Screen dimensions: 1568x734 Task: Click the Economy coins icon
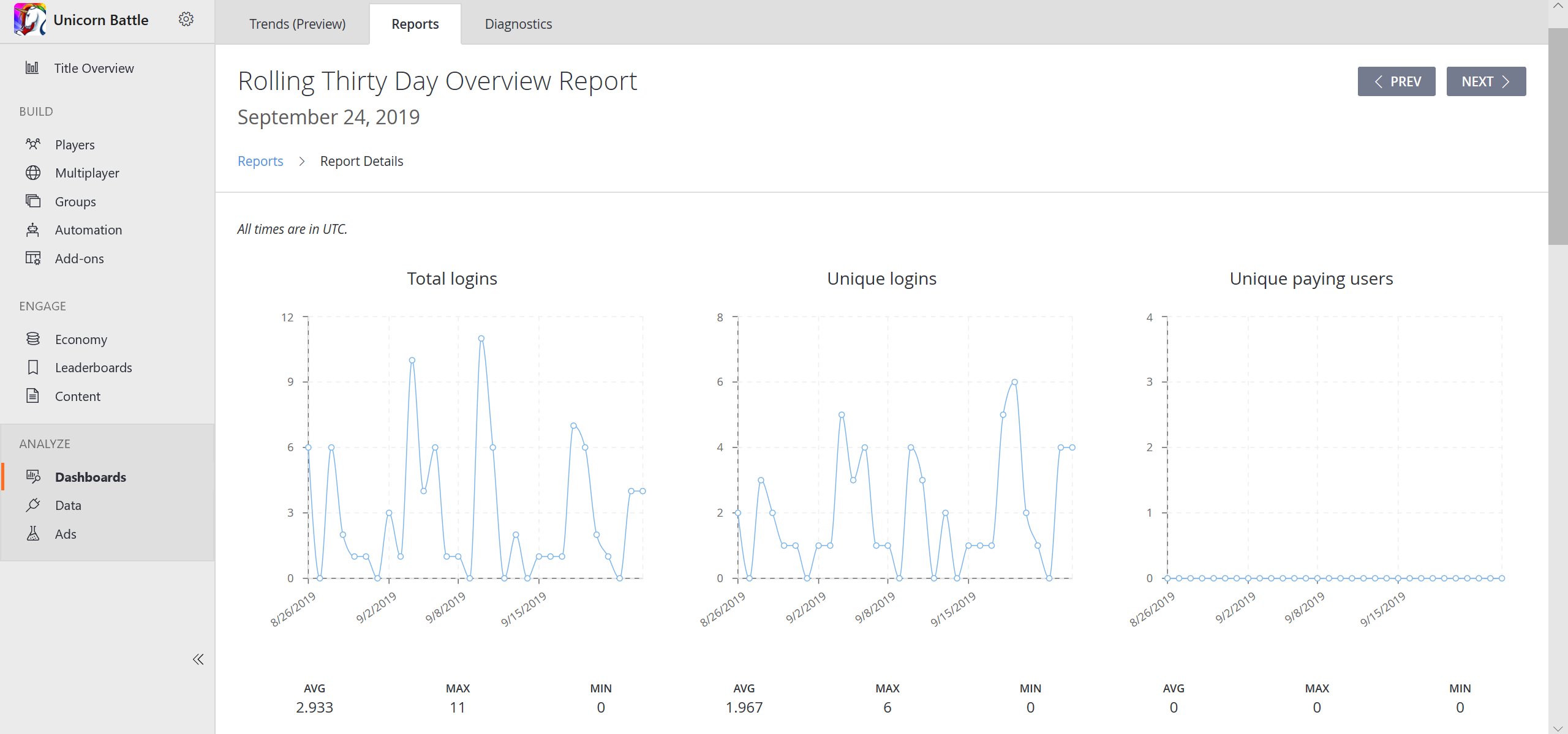[x=33, y=339]
